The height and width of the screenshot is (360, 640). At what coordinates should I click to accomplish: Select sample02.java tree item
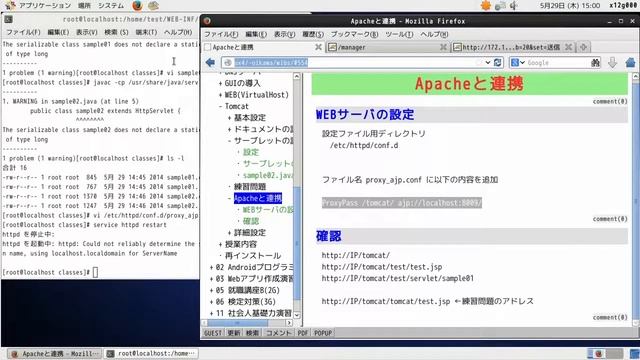(268, 176)
